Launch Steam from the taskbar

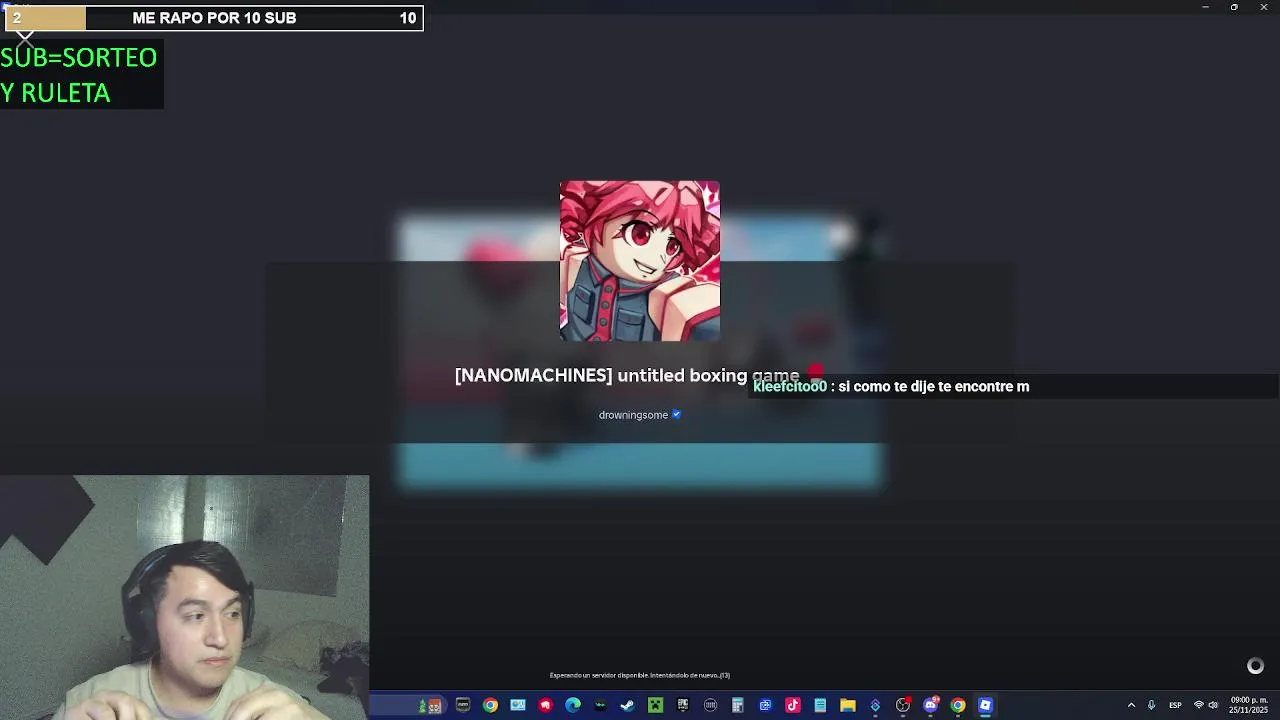coord(627,705)
